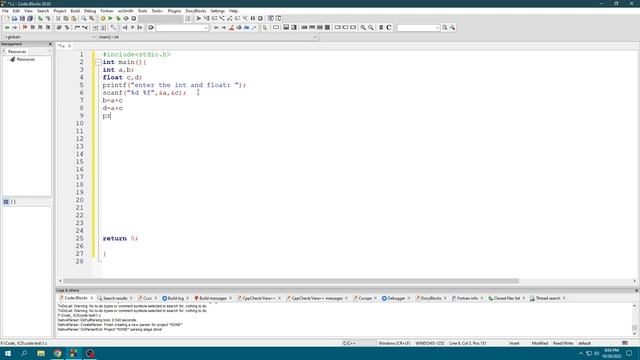Screen dimensions: 640x360
Task: Open the search text combo box beside Jump icons
Action: (182, 27)
